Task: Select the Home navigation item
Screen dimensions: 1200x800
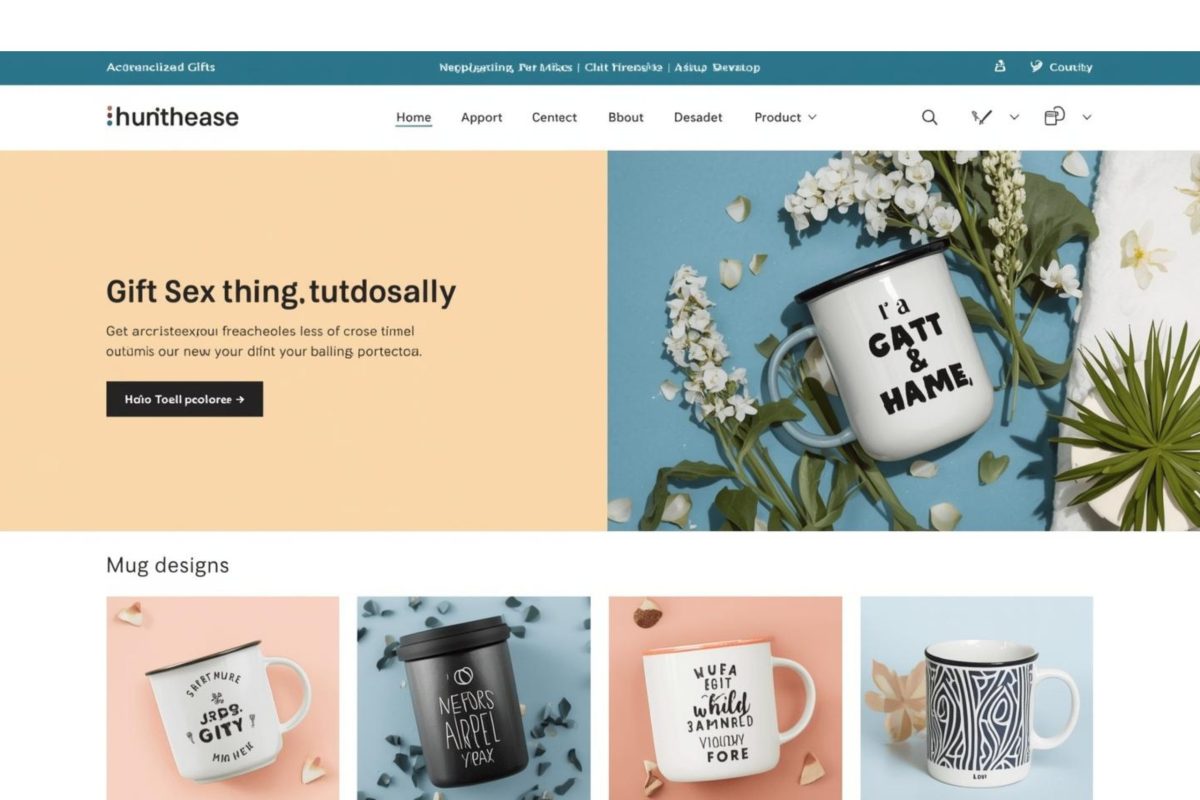Action: [x=414, y=117]
